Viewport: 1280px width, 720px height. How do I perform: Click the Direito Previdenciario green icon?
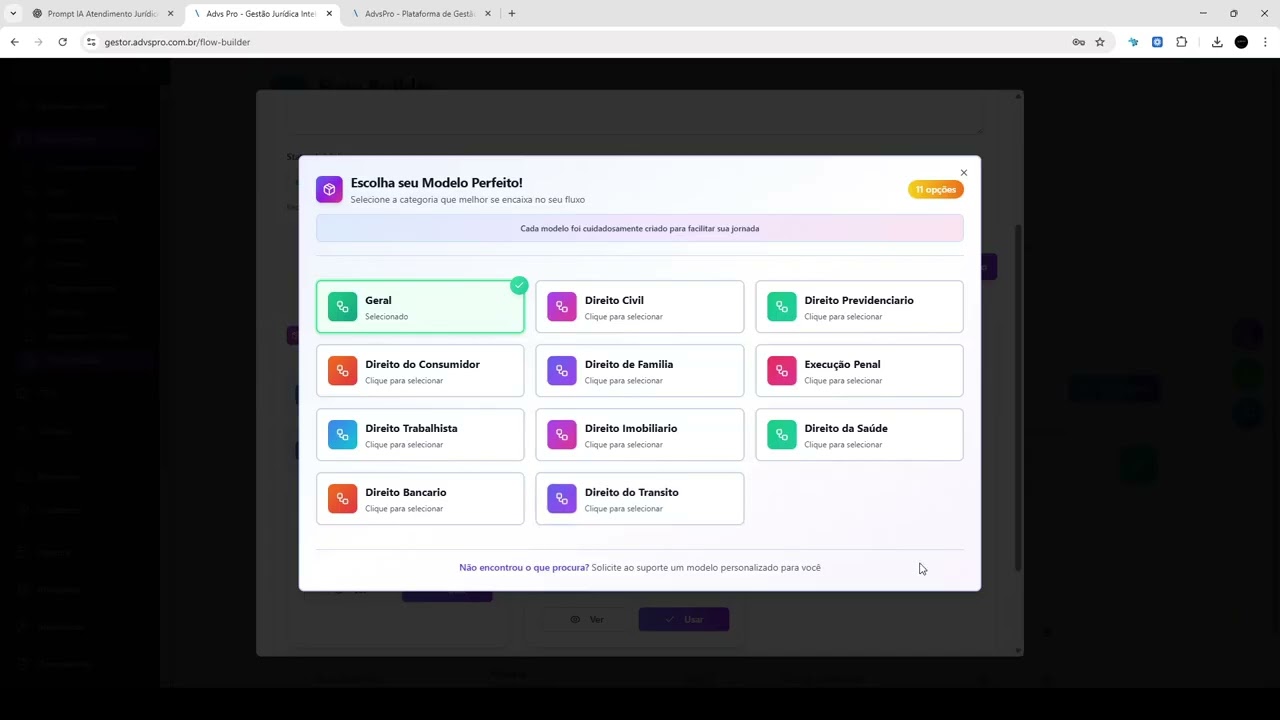pos(782,307)
